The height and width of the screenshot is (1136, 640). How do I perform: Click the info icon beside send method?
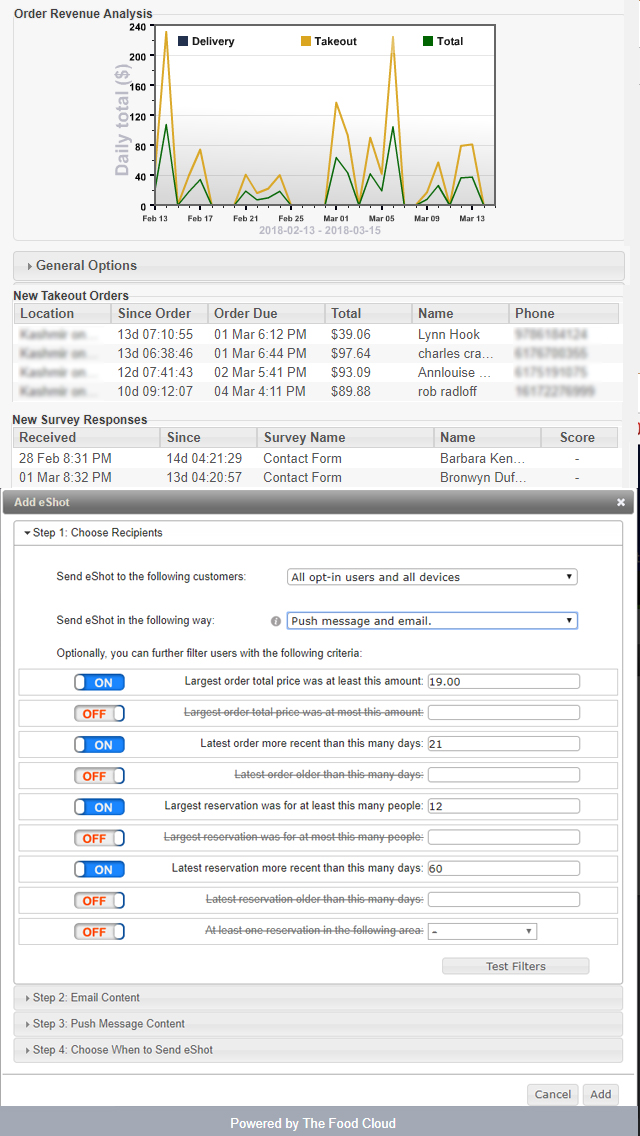(x=276, y=621)
